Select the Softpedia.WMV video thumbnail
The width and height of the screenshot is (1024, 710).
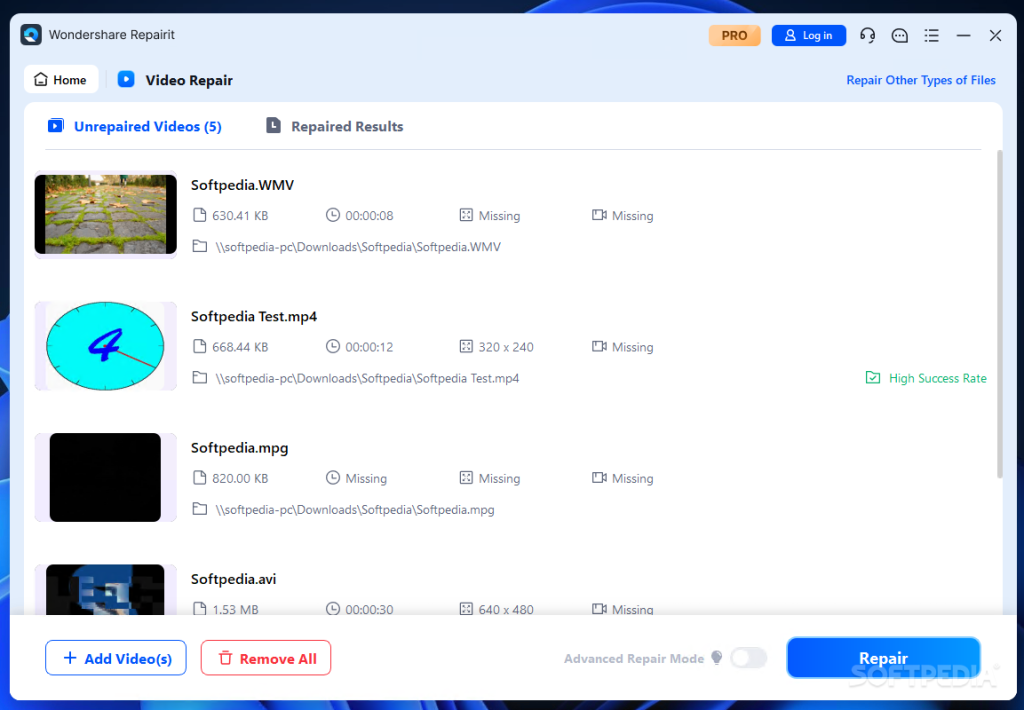pyautogui.click(x=106, y=214)
